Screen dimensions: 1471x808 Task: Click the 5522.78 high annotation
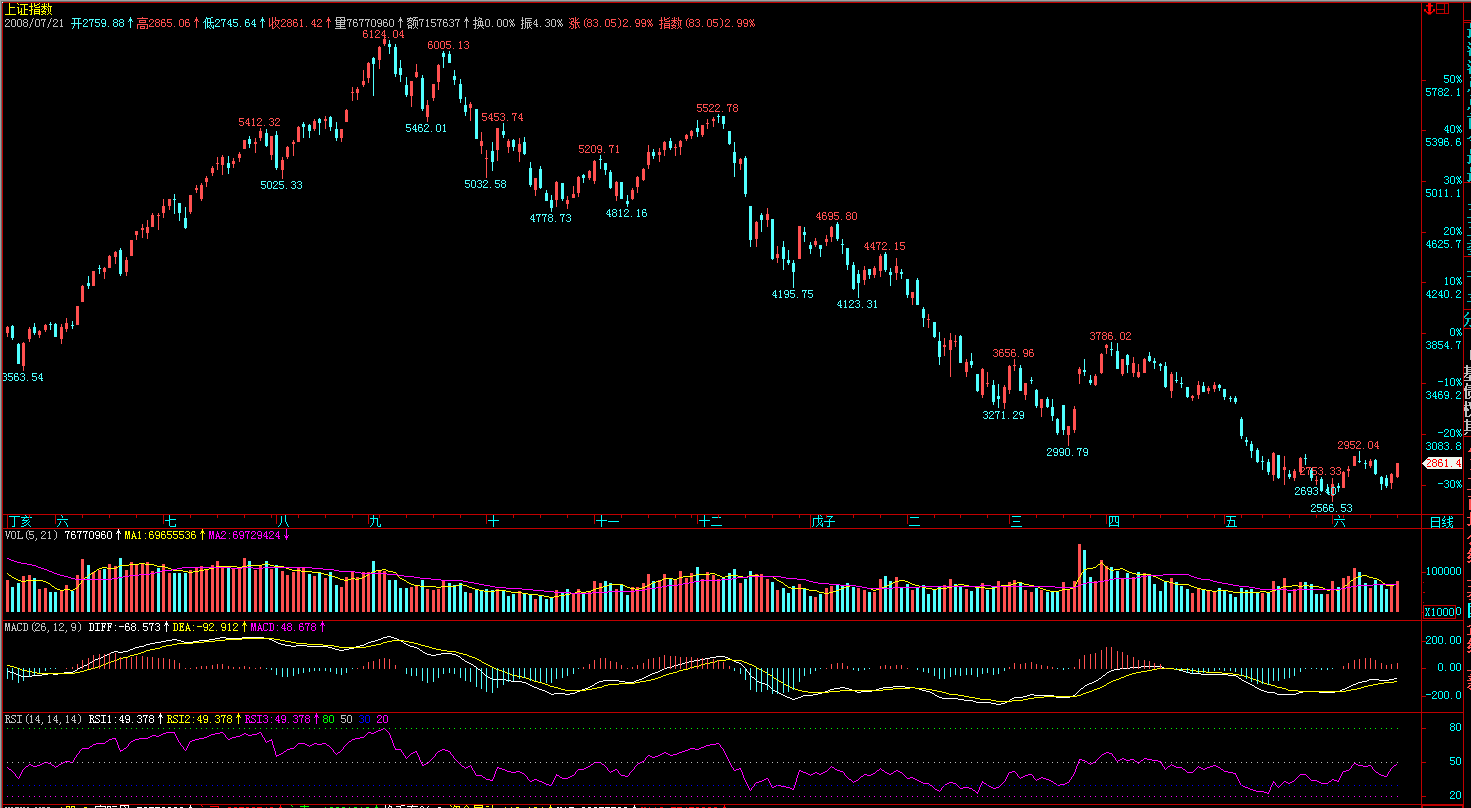[x=717, y=108]
